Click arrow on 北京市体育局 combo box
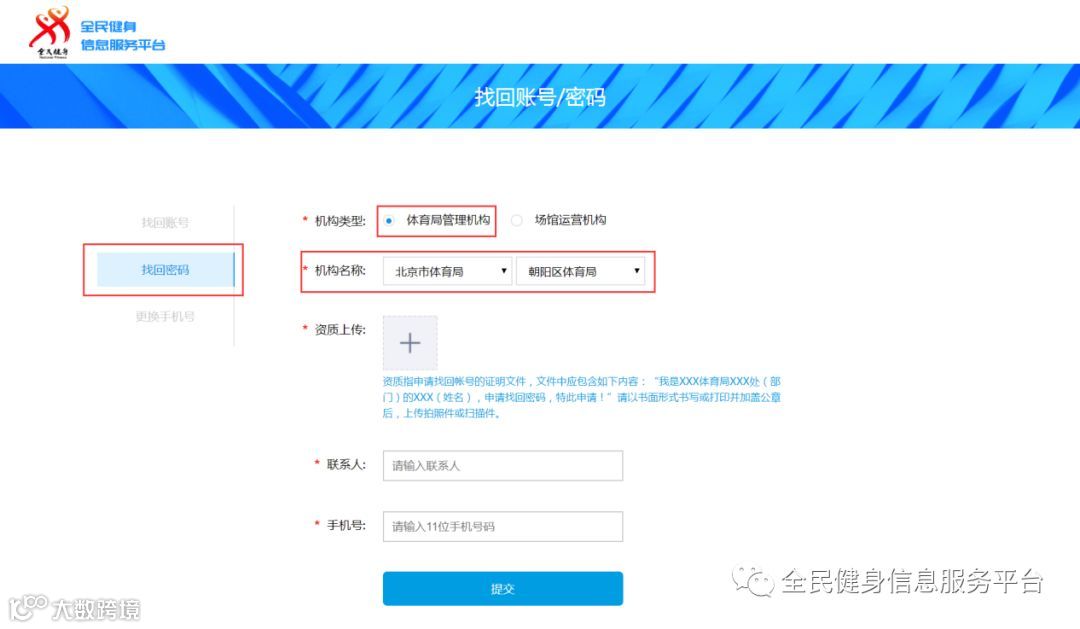Viewport: 1080px width, 629px height. (503, 271)
